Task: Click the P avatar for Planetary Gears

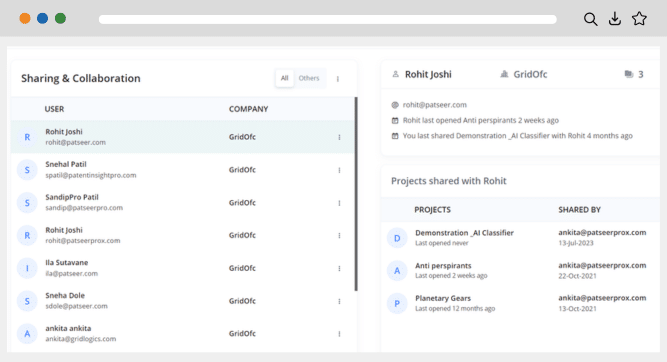Action: click(397, 303)
